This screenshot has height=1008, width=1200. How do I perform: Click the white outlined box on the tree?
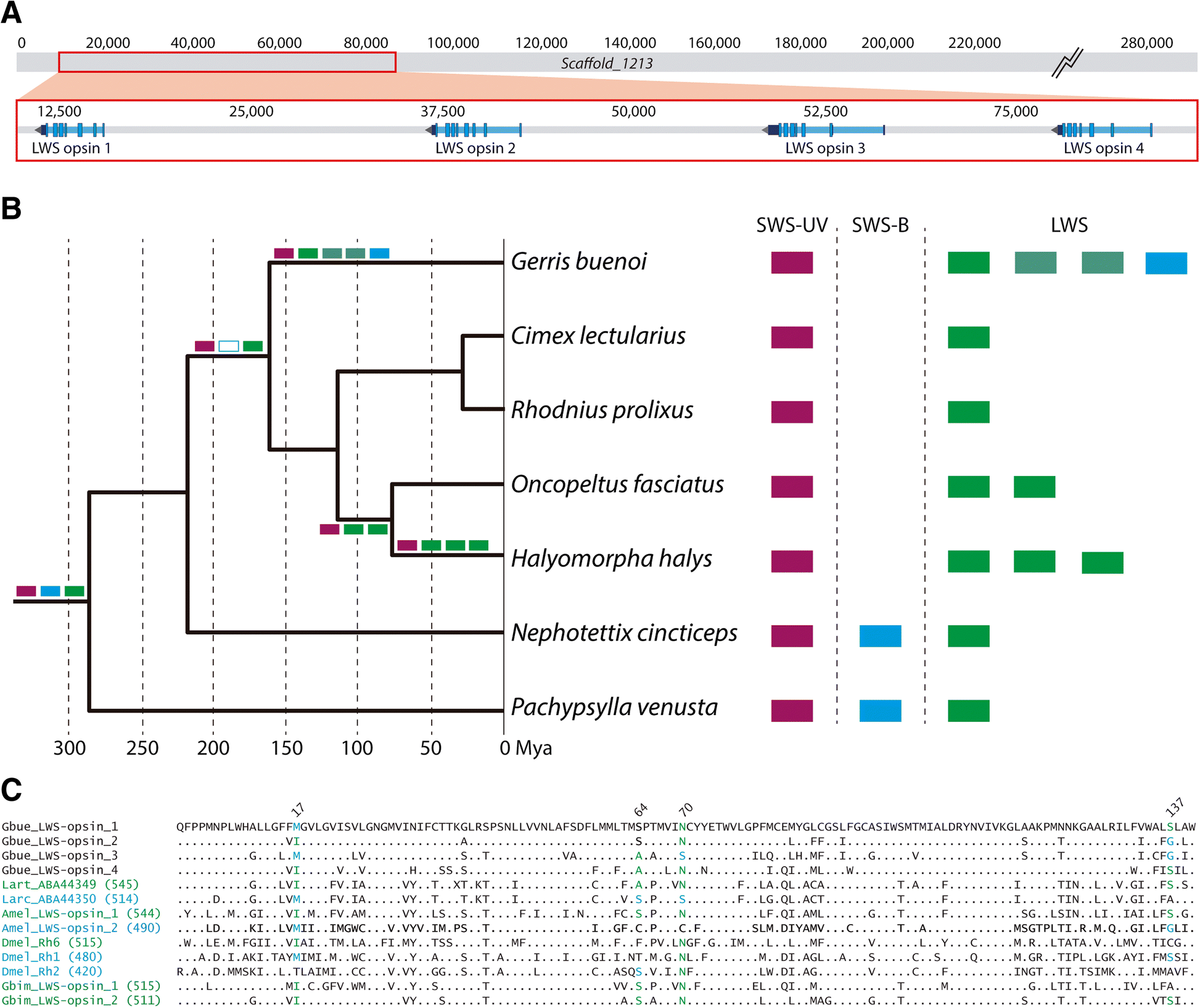pos(229,346)
